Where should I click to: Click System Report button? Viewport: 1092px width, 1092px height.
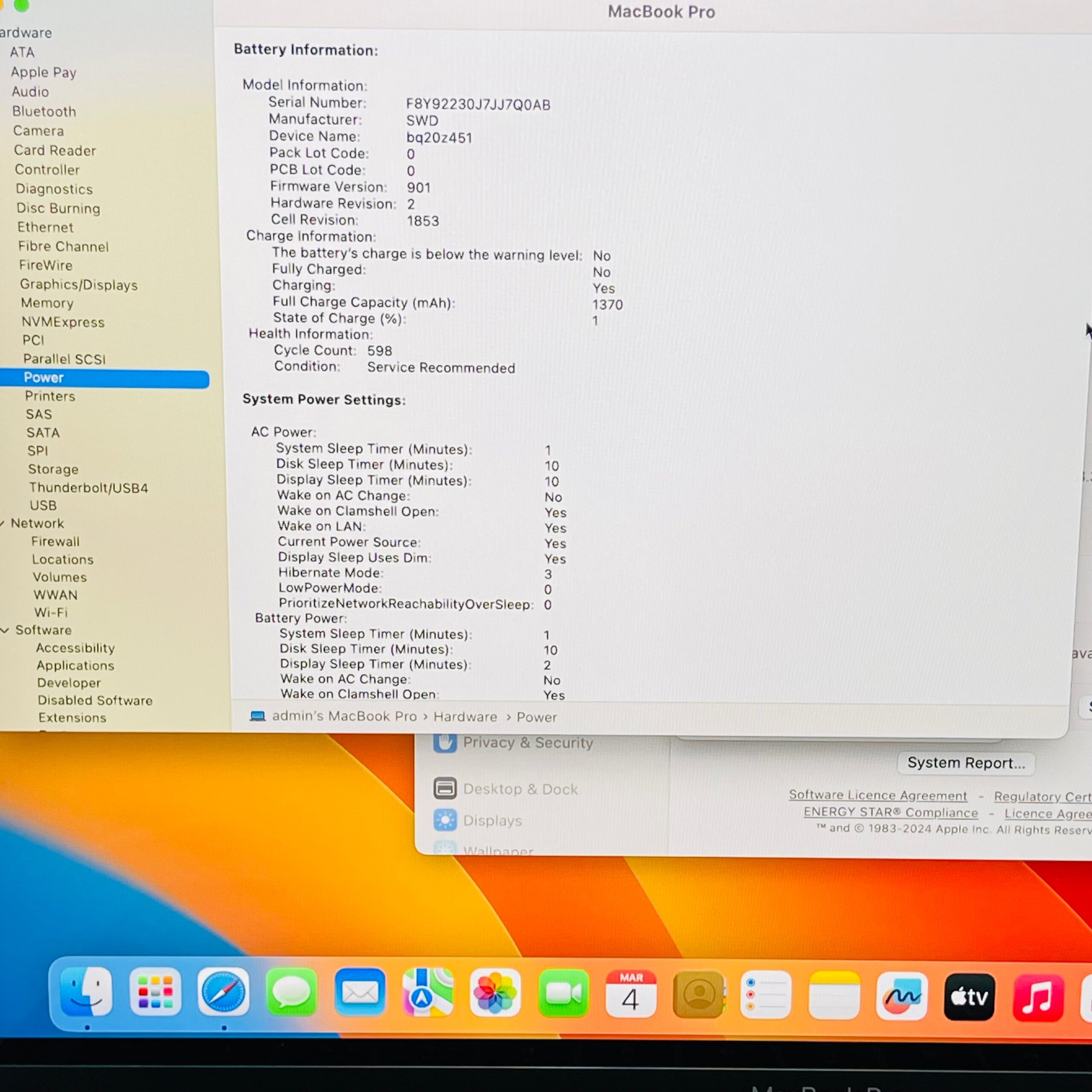(966, 763)
